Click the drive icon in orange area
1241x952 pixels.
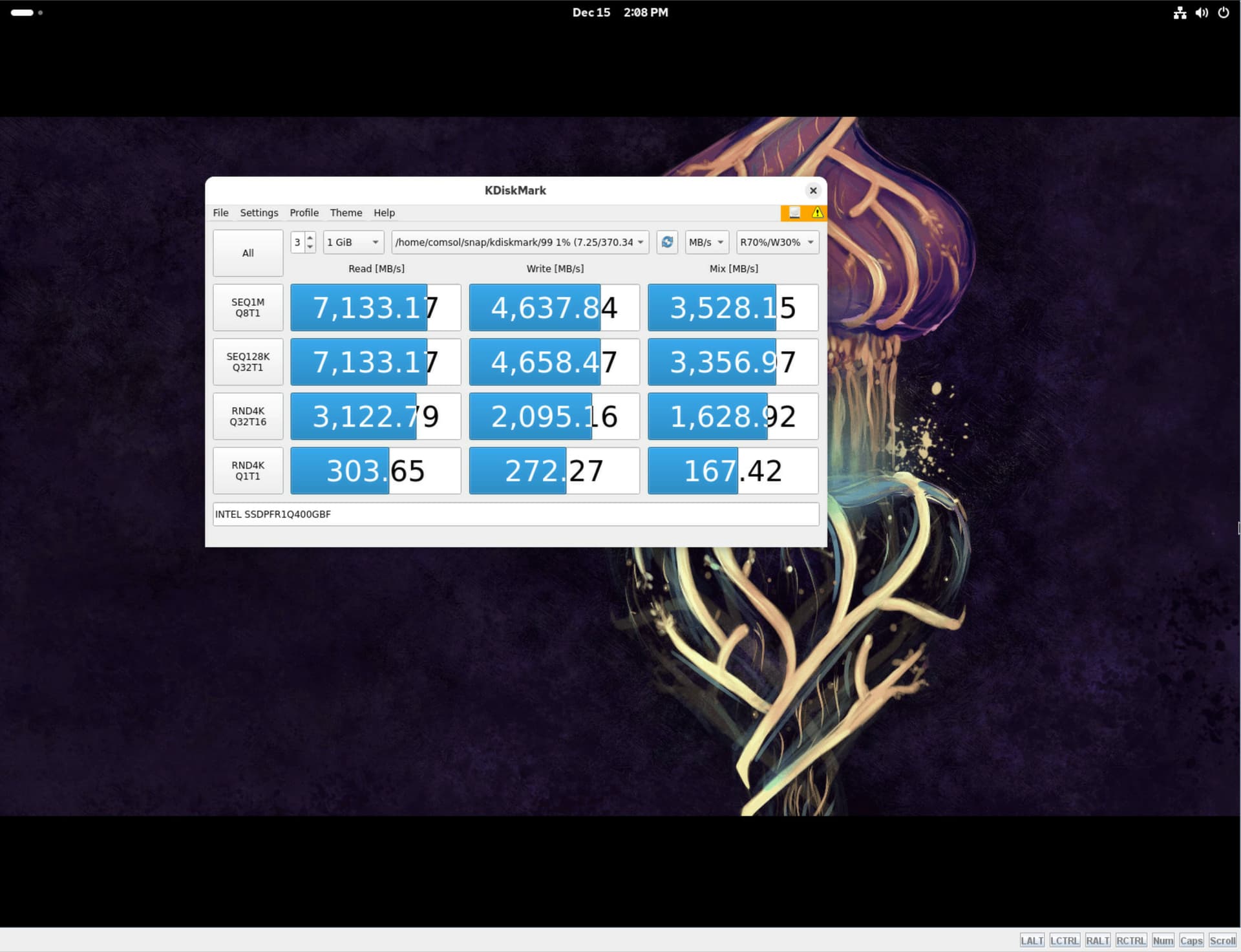coord(794,213)
